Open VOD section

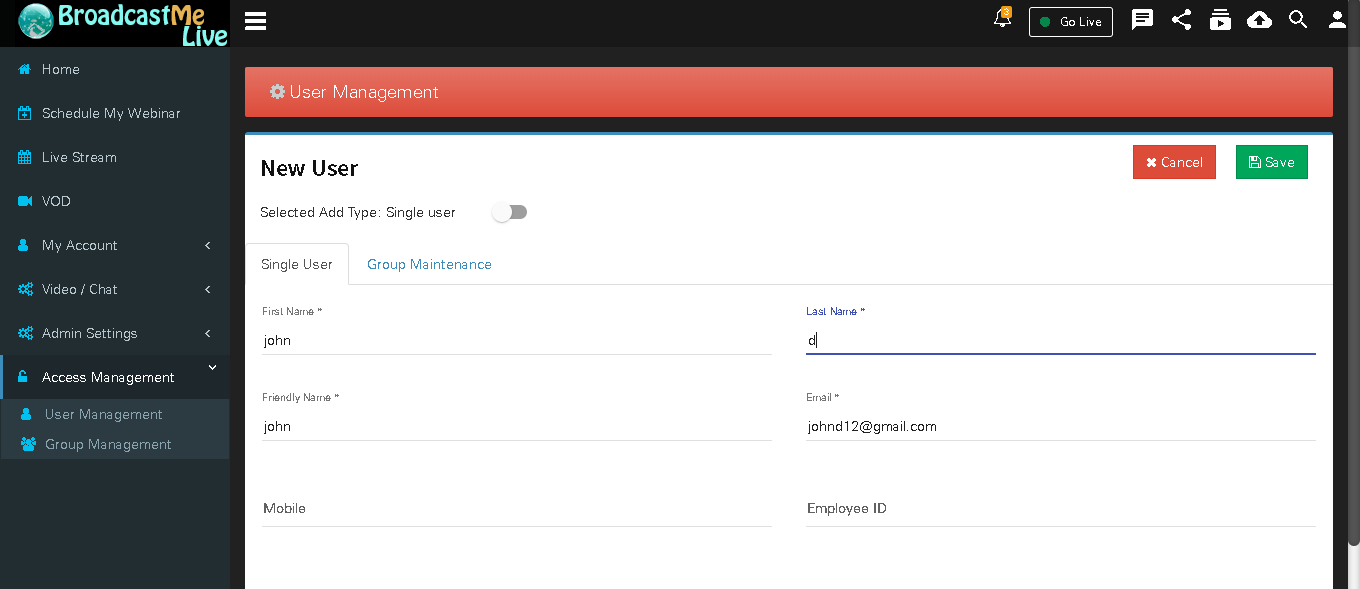[x=115, y=201]
